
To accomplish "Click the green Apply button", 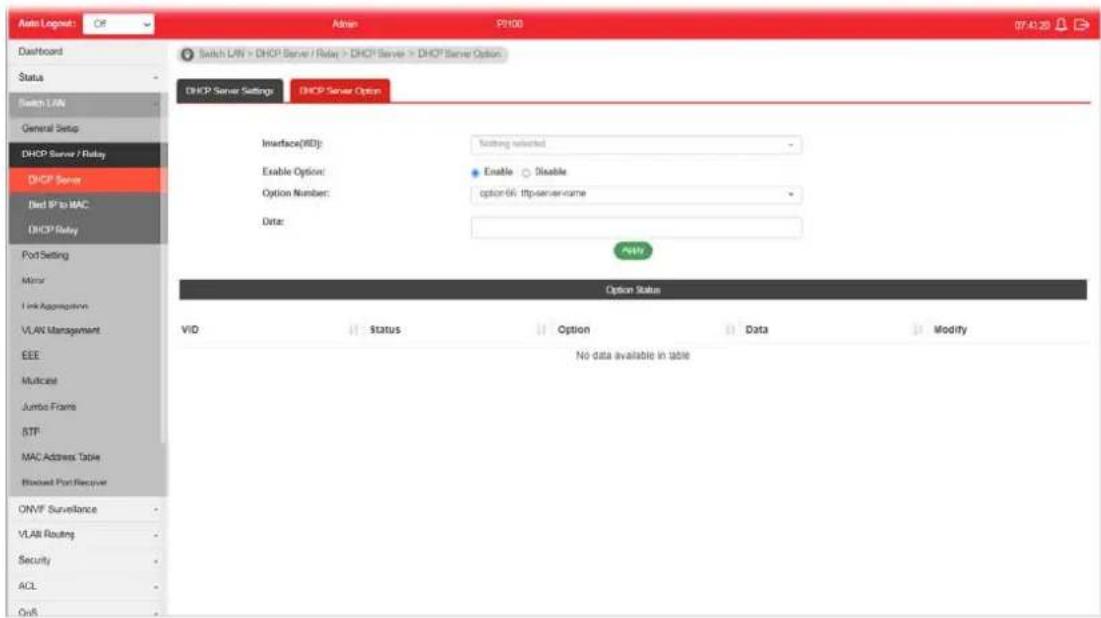I will (633, 251).
